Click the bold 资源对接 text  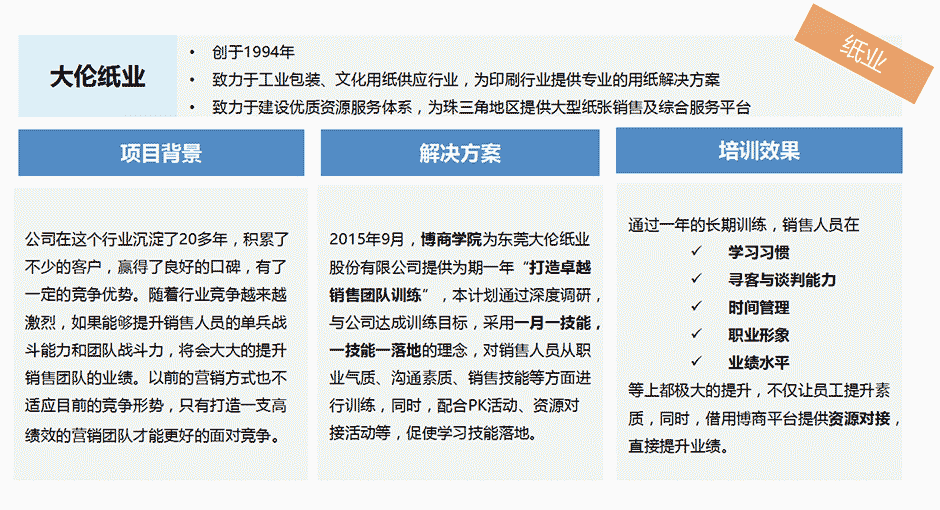coord(860,418)
